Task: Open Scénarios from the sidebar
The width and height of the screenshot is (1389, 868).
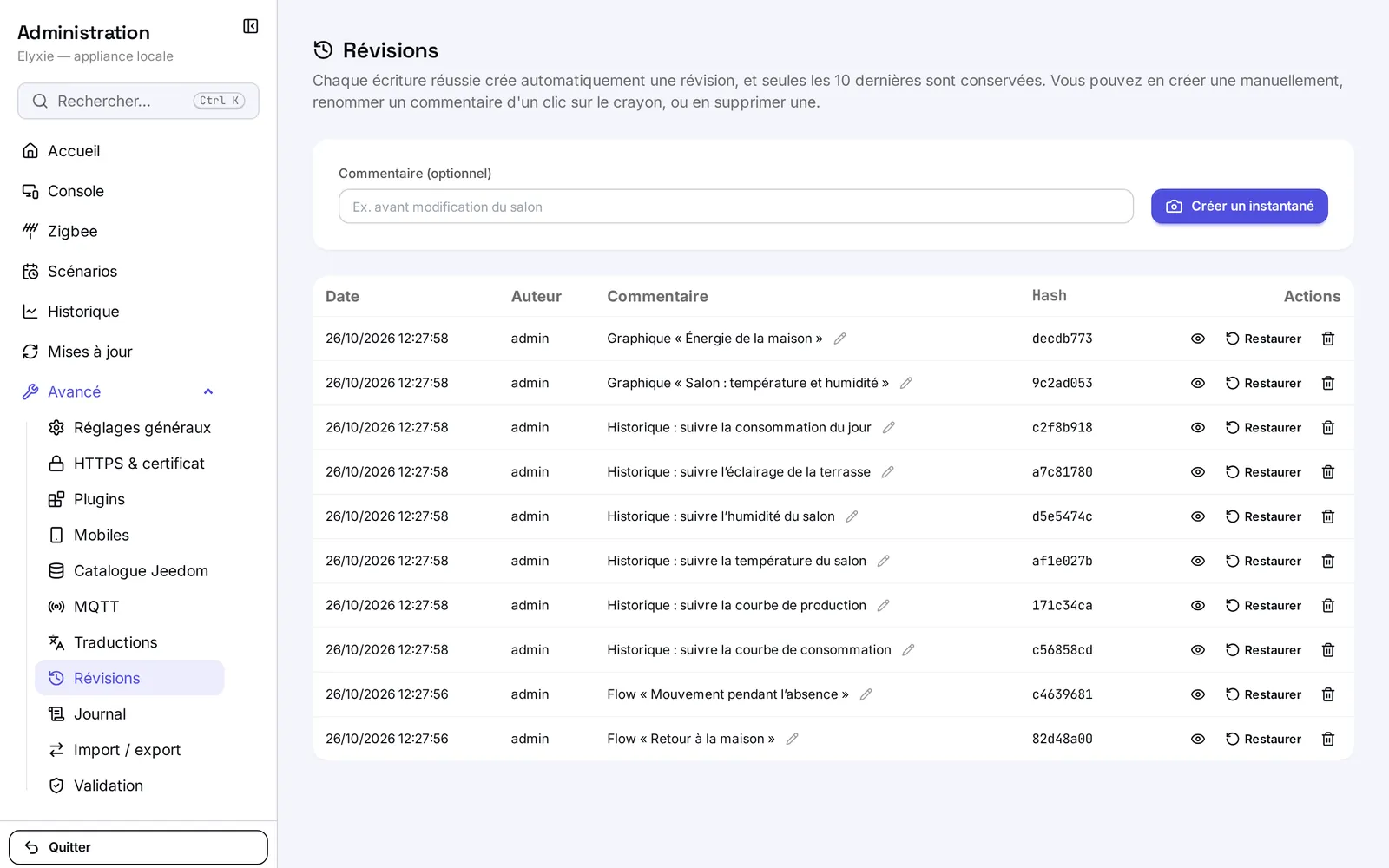Action: coord(121,272)
